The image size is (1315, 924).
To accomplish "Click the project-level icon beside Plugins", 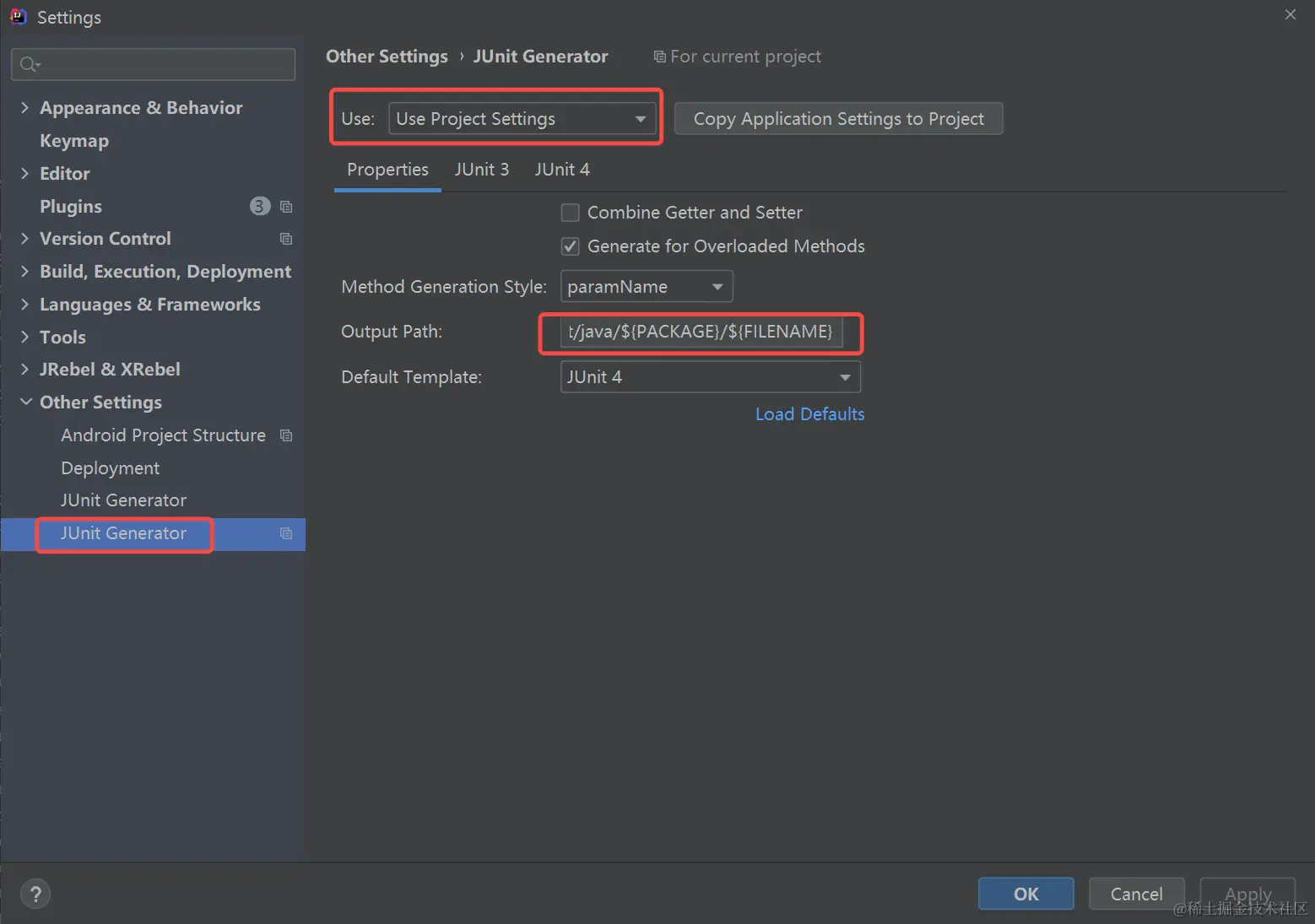I will coord(286,207).
